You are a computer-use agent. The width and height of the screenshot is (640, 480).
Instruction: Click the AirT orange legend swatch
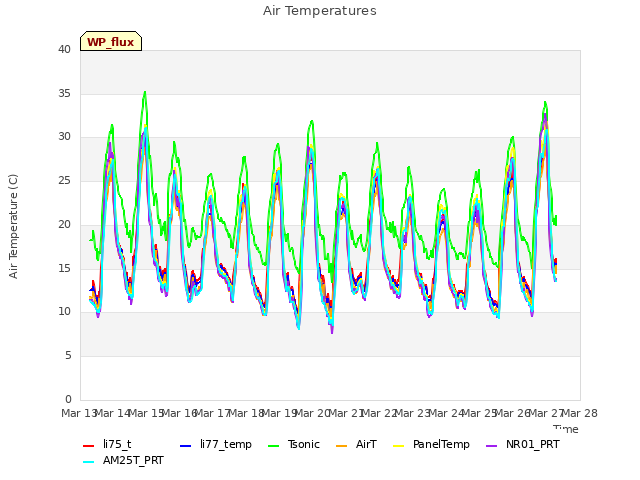click(x=341, y=446)
